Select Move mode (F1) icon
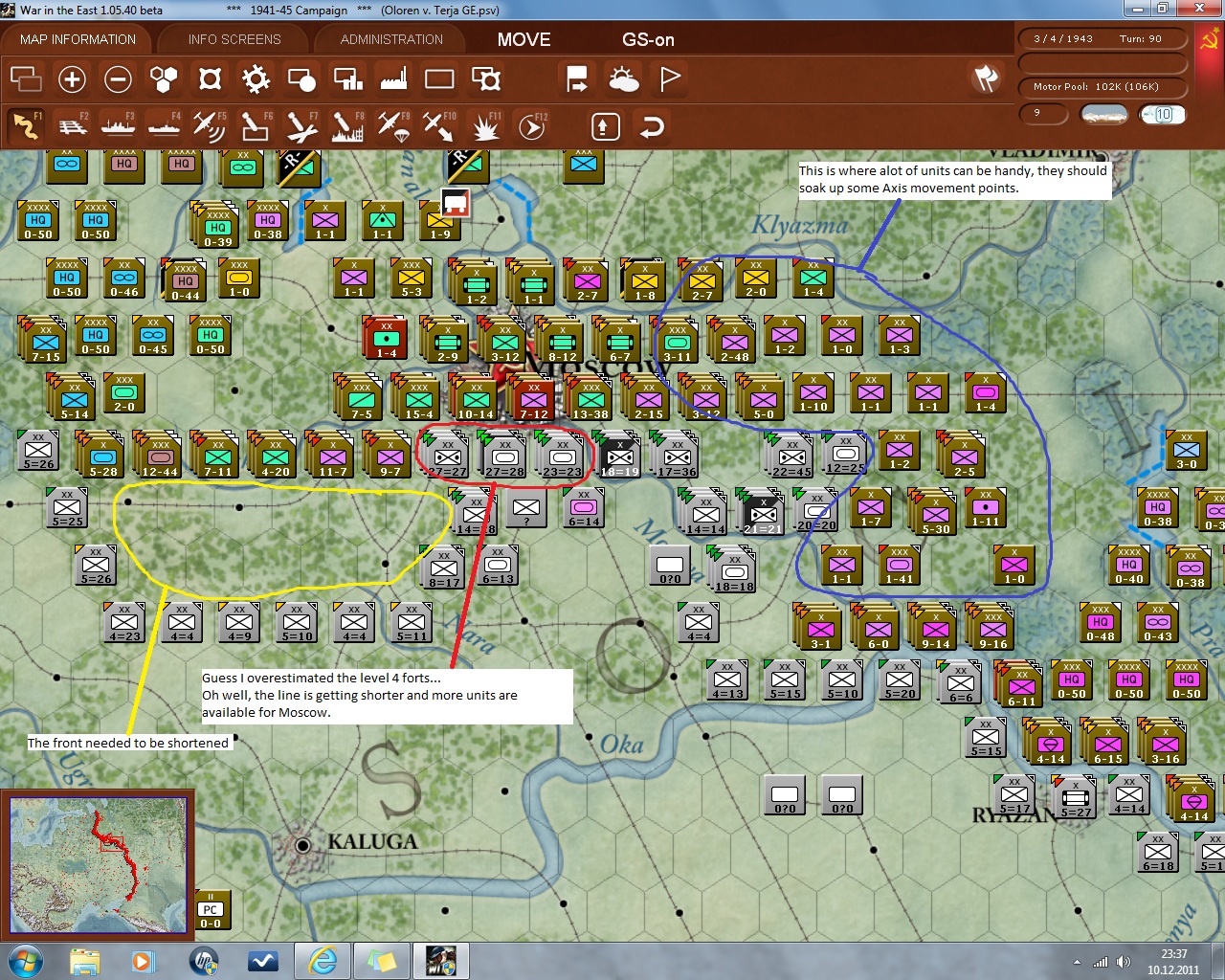 pyautogui.click(x=26, y=125)
